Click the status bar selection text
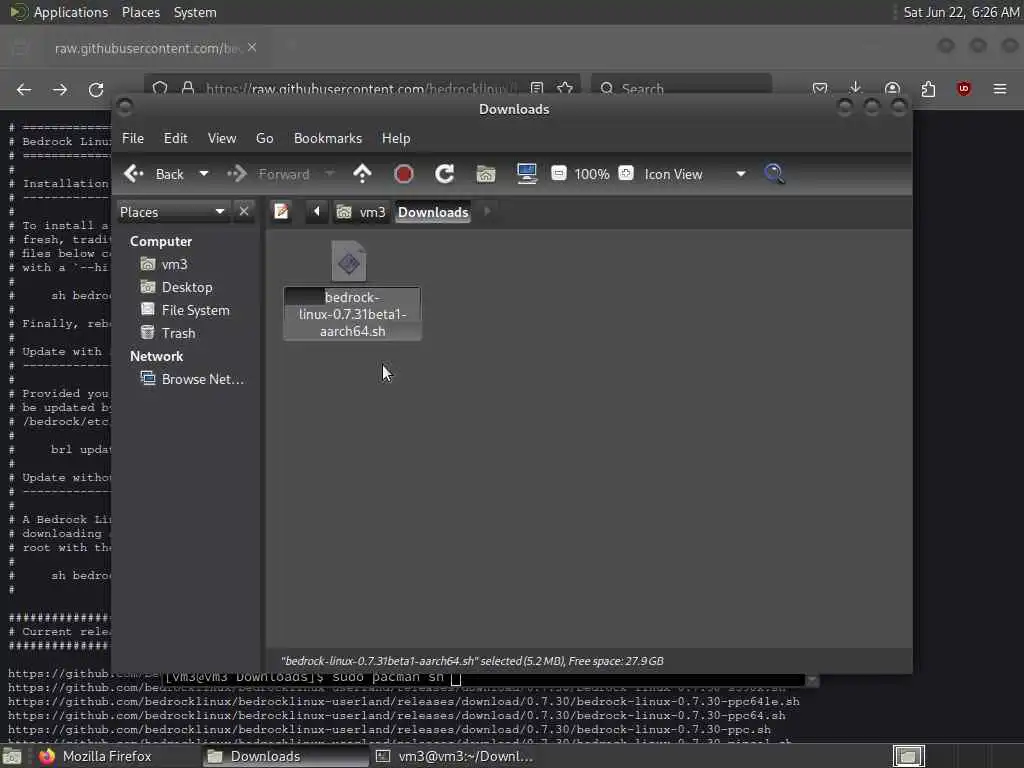This screenshot has height=768, width=1024. pyautogui.click(x=472, y=661)
